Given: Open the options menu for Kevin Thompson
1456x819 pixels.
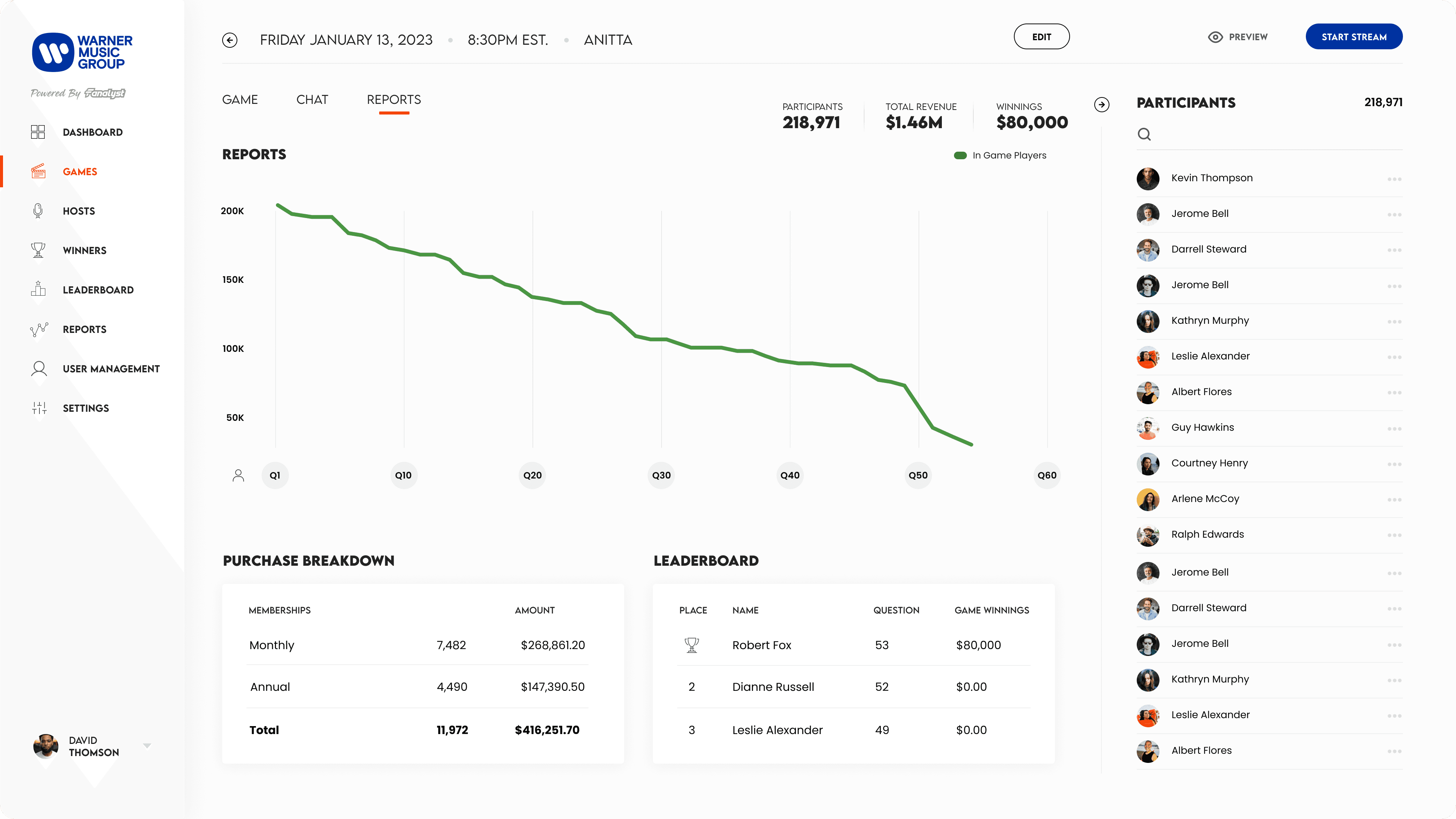Looking at the screenshot, I should click(x=1394, y=179).
